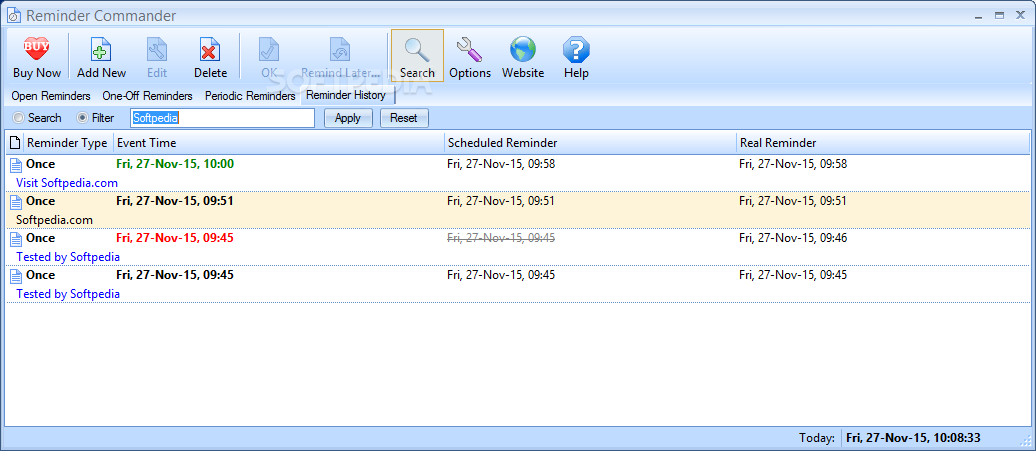Click the page icon column header
Image resolution: width=1036 pixels, height=451 pixels.
tap(15, 143)
